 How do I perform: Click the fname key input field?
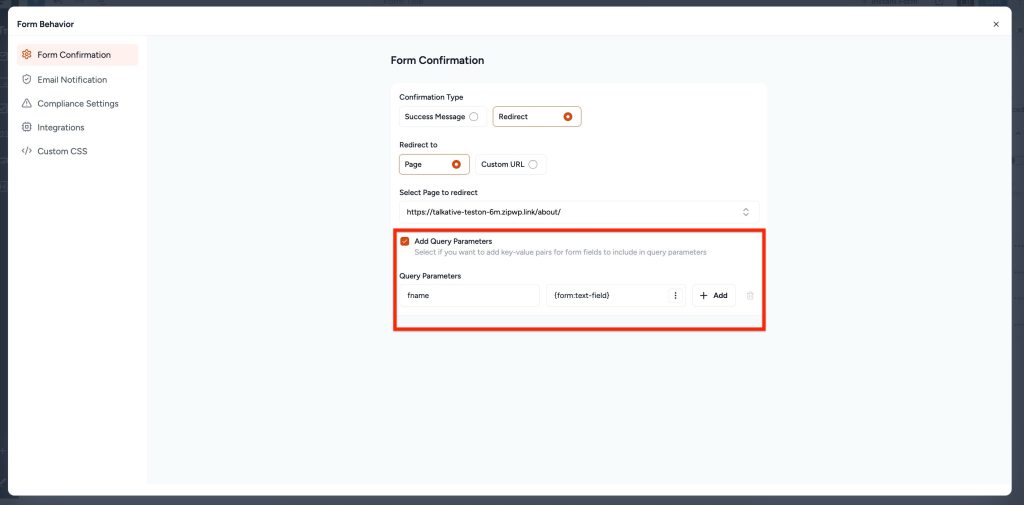click(469, 296)
